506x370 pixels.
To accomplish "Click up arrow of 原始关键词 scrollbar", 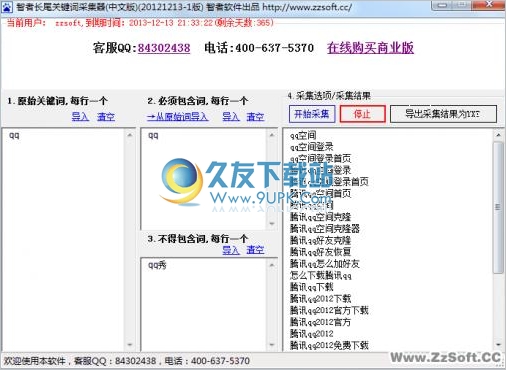I will [x=130, y=135].
